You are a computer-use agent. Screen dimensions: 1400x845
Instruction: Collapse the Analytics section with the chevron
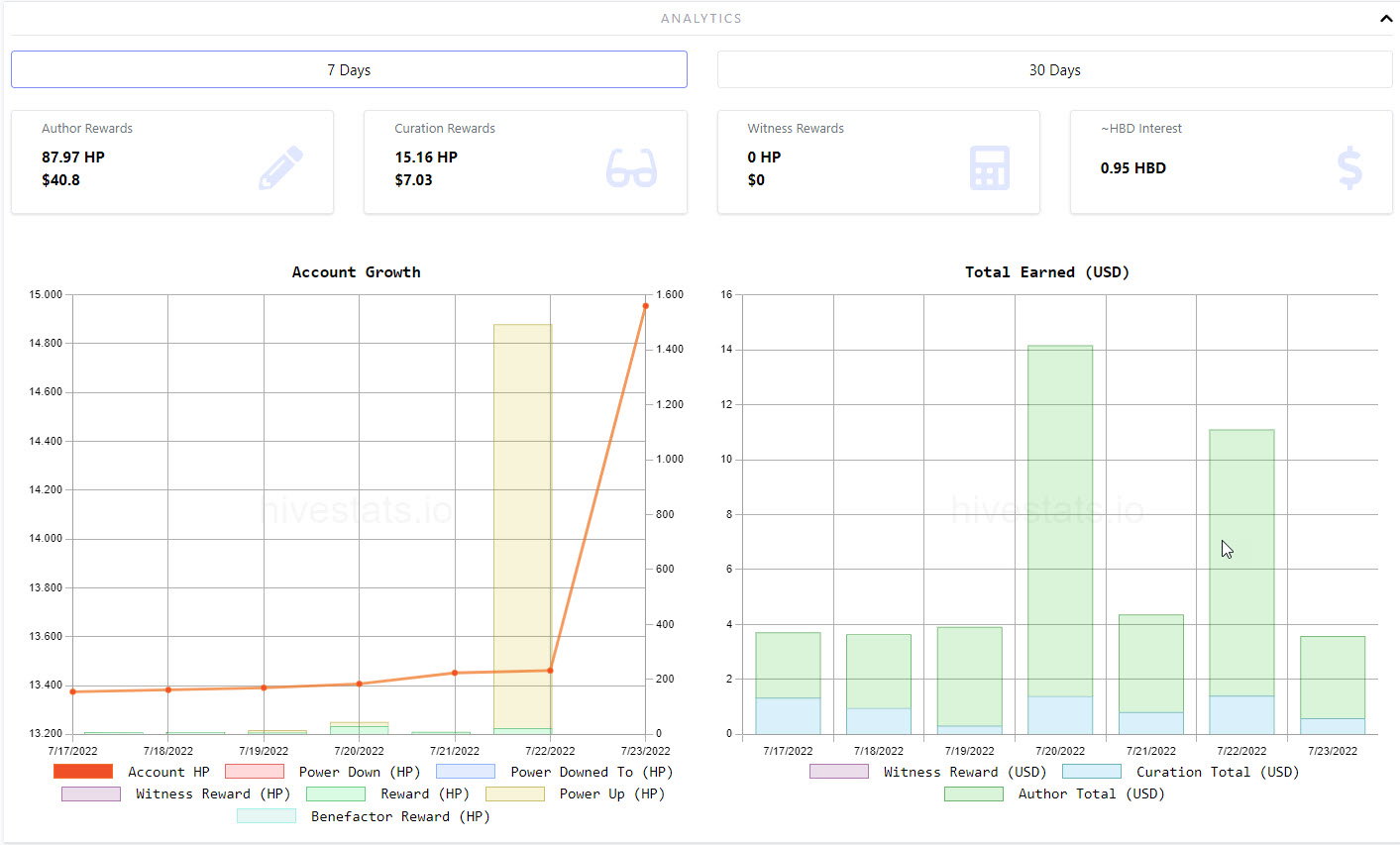1385,18
